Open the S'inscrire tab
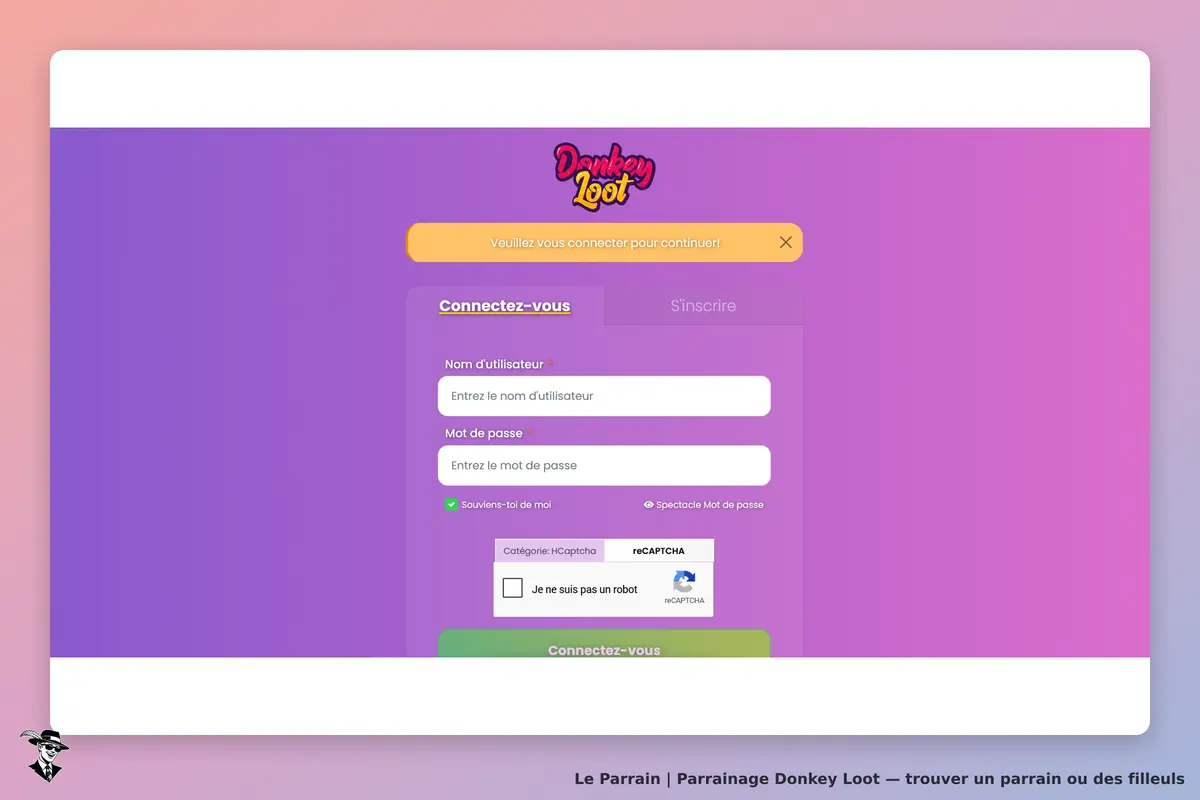The image size is (1200, 800). 703,306
